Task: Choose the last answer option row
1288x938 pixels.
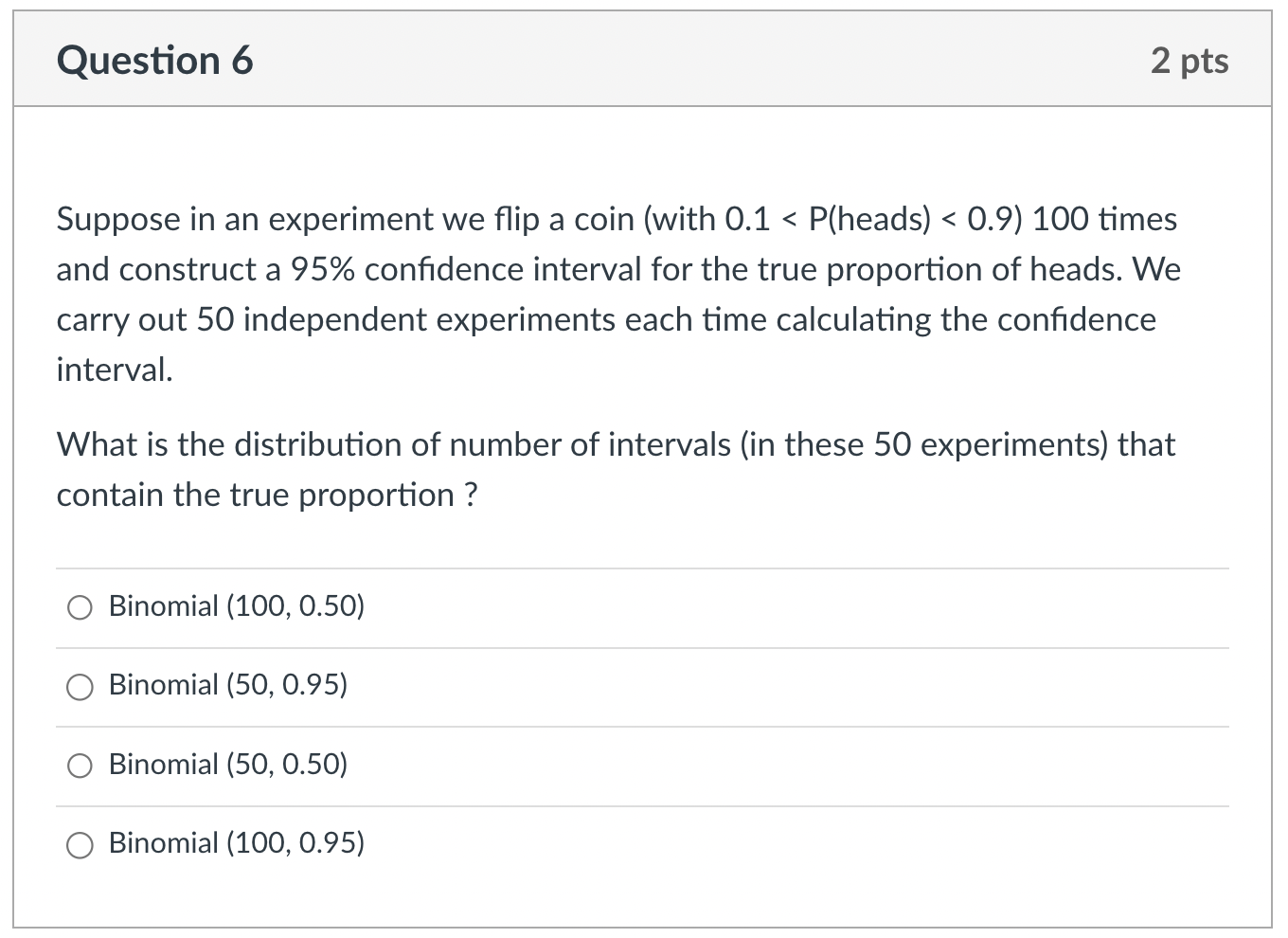Action: coord(237,843)
